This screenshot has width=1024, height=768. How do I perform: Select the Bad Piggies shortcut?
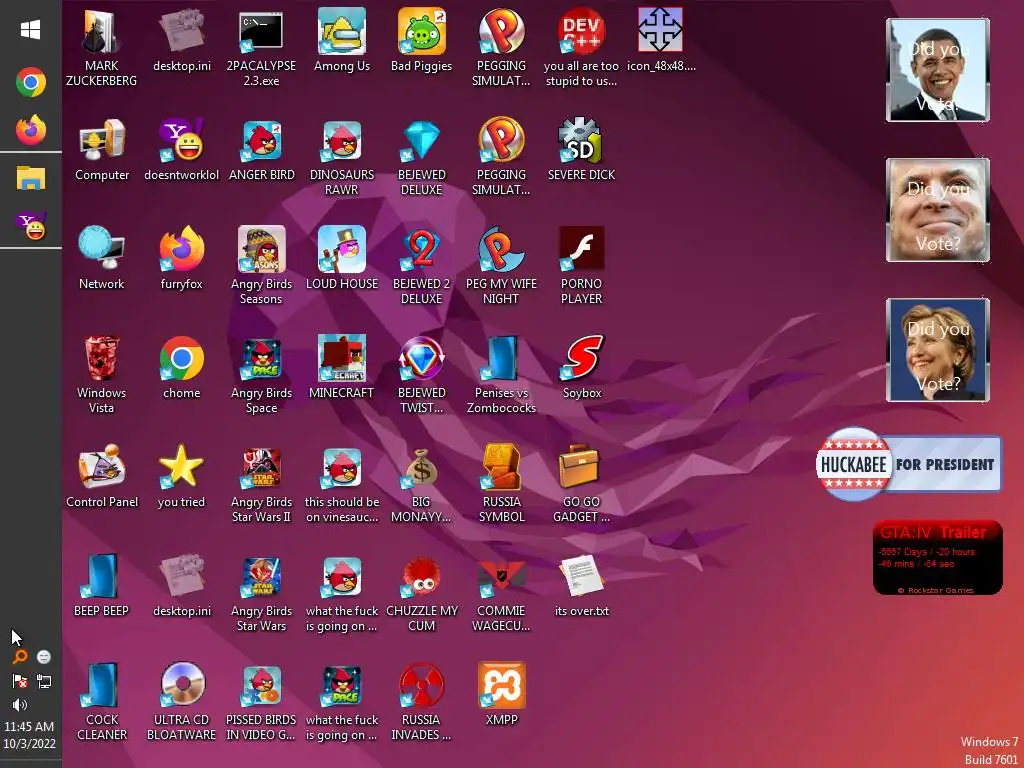coord(421,40)
